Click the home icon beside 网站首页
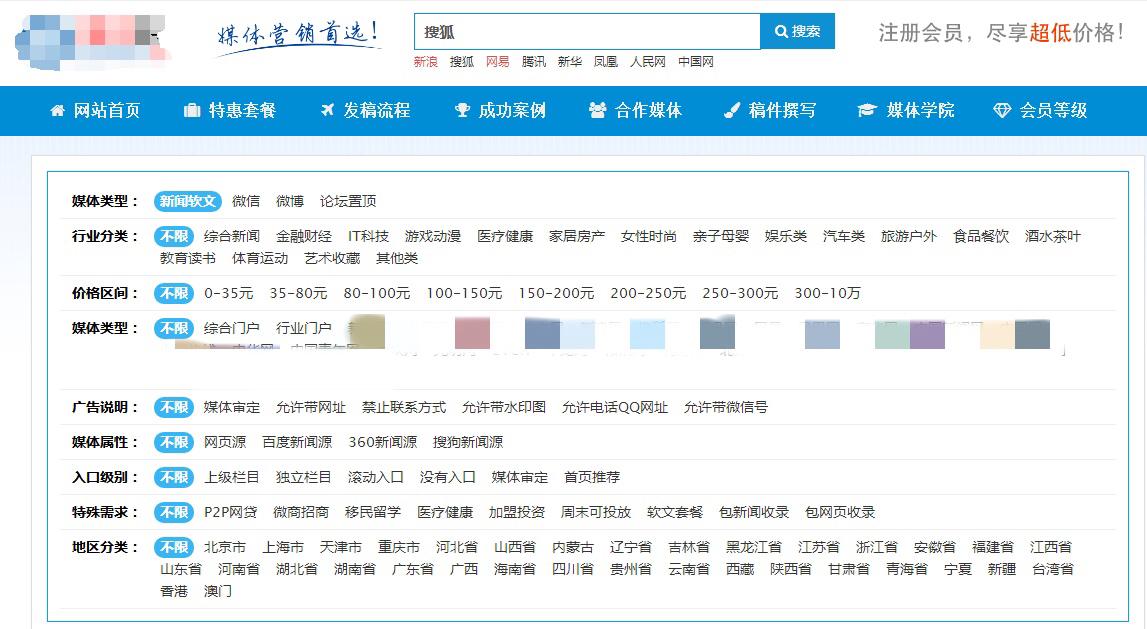The height and width of the screenshot is (629, 1147). 57,111
